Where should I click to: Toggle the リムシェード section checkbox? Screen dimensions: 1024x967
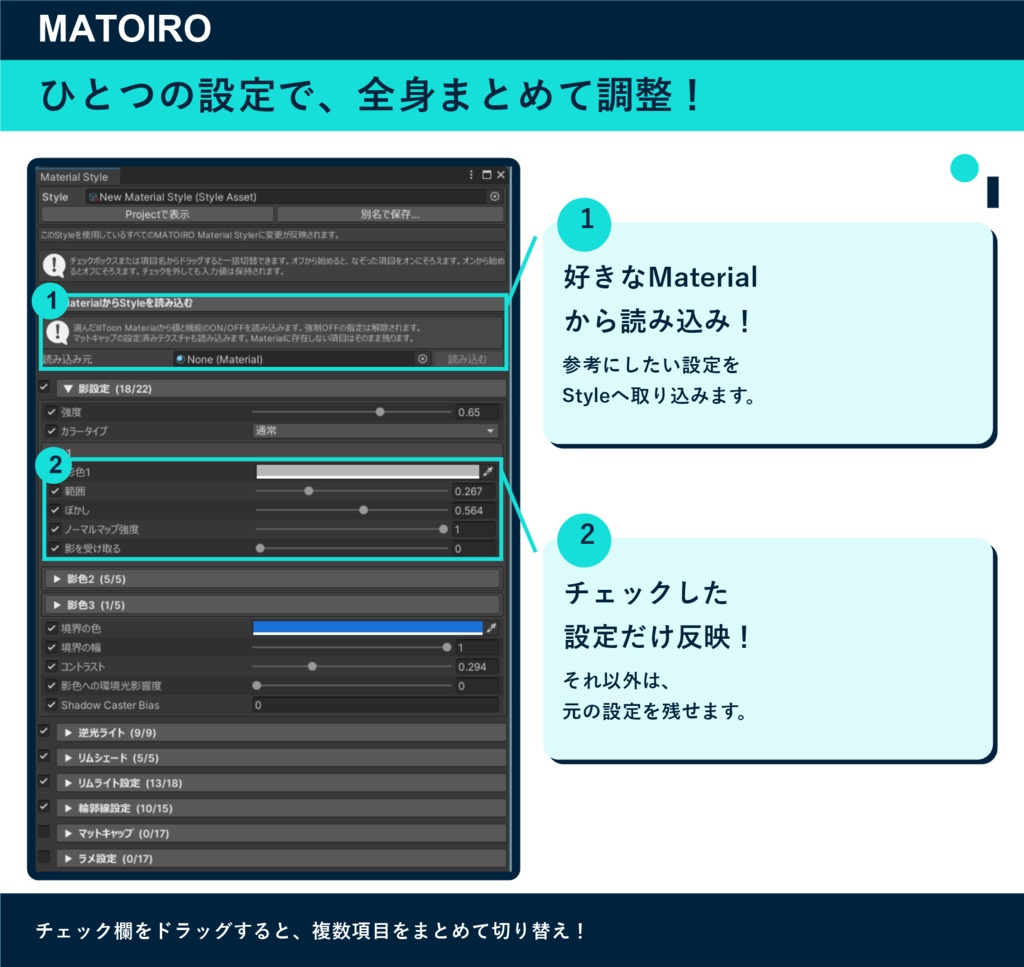tap(44, 757)
